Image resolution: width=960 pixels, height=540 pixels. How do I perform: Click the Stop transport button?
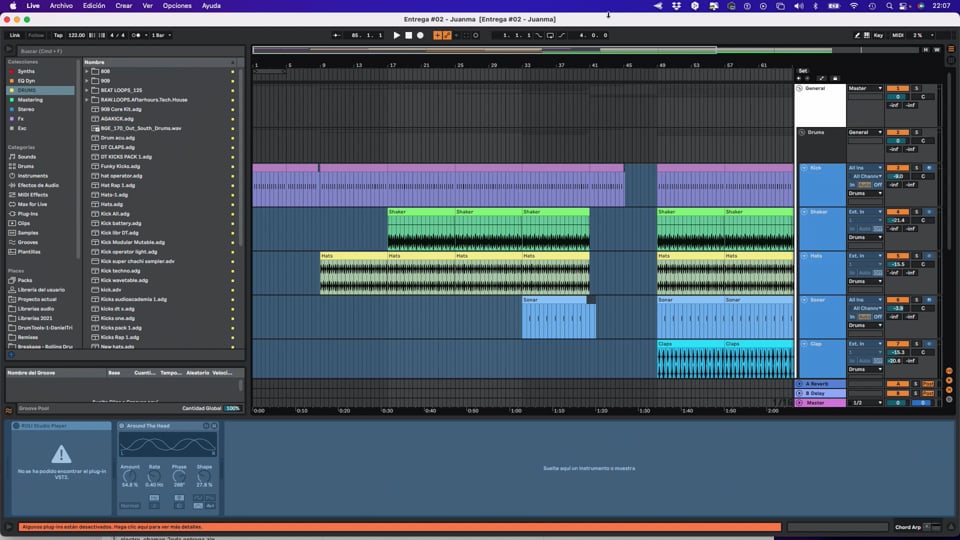[408, 36]
